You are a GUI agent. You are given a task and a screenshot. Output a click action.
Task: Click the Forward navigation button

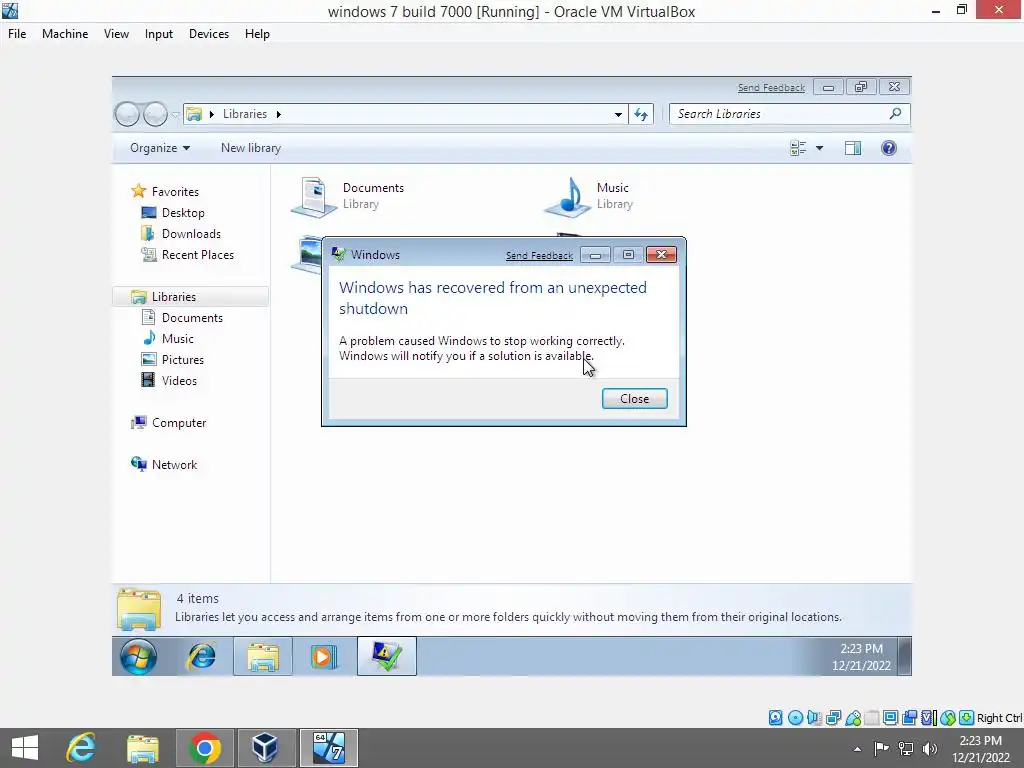point(155,114)
